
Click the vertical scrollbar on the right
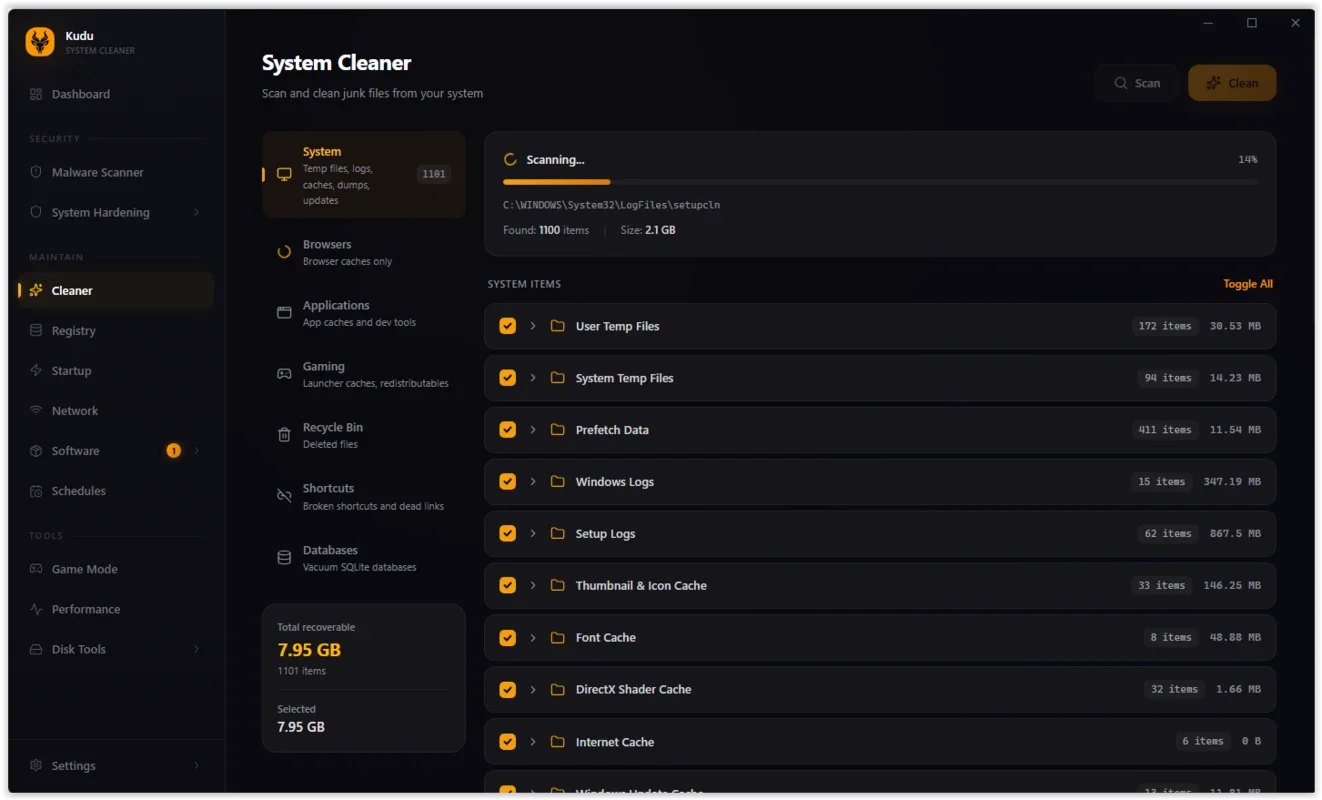[x=1312, y=200]
